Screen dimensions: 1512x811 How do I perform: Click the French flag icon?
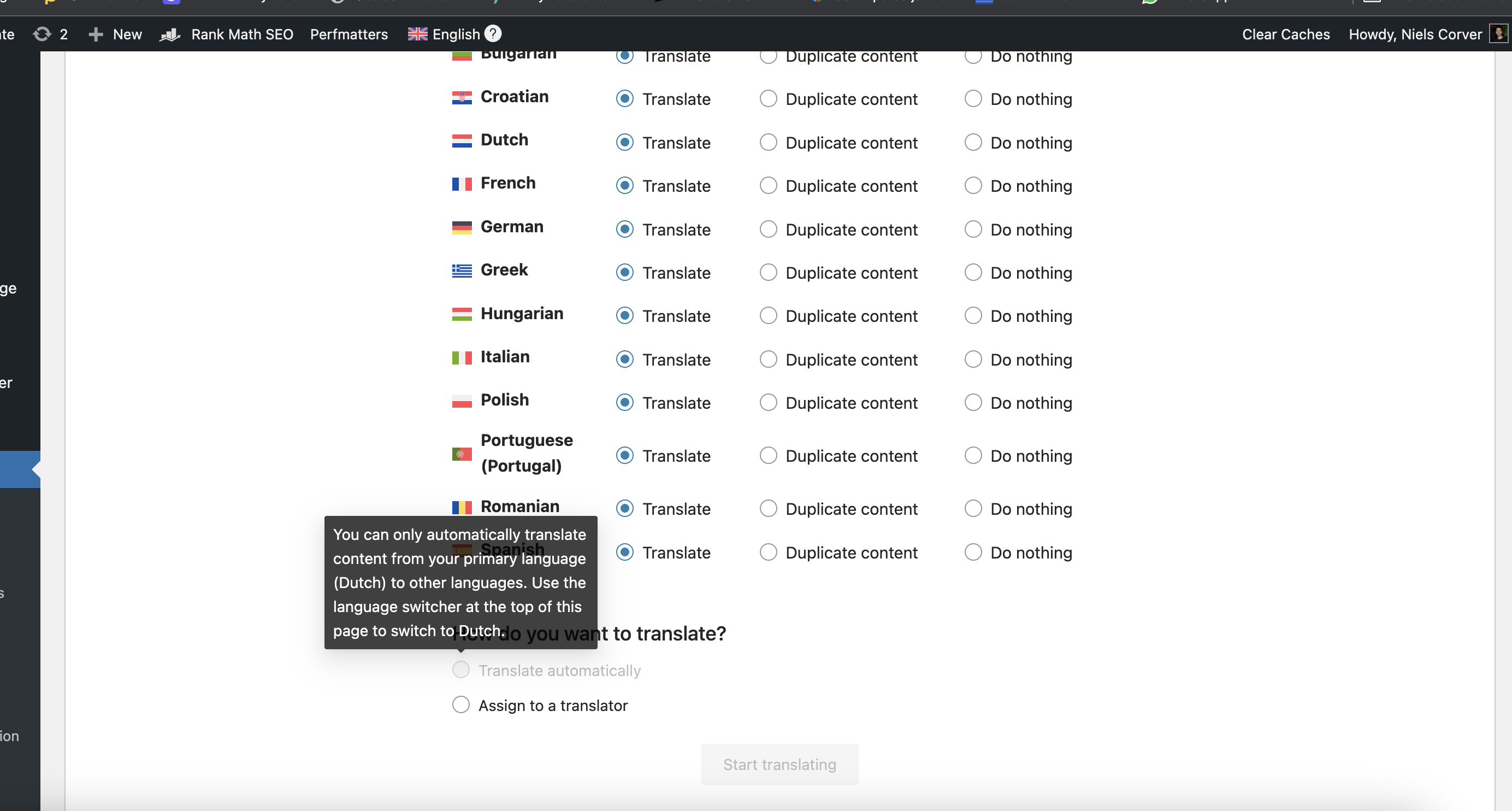click(462, 184)
